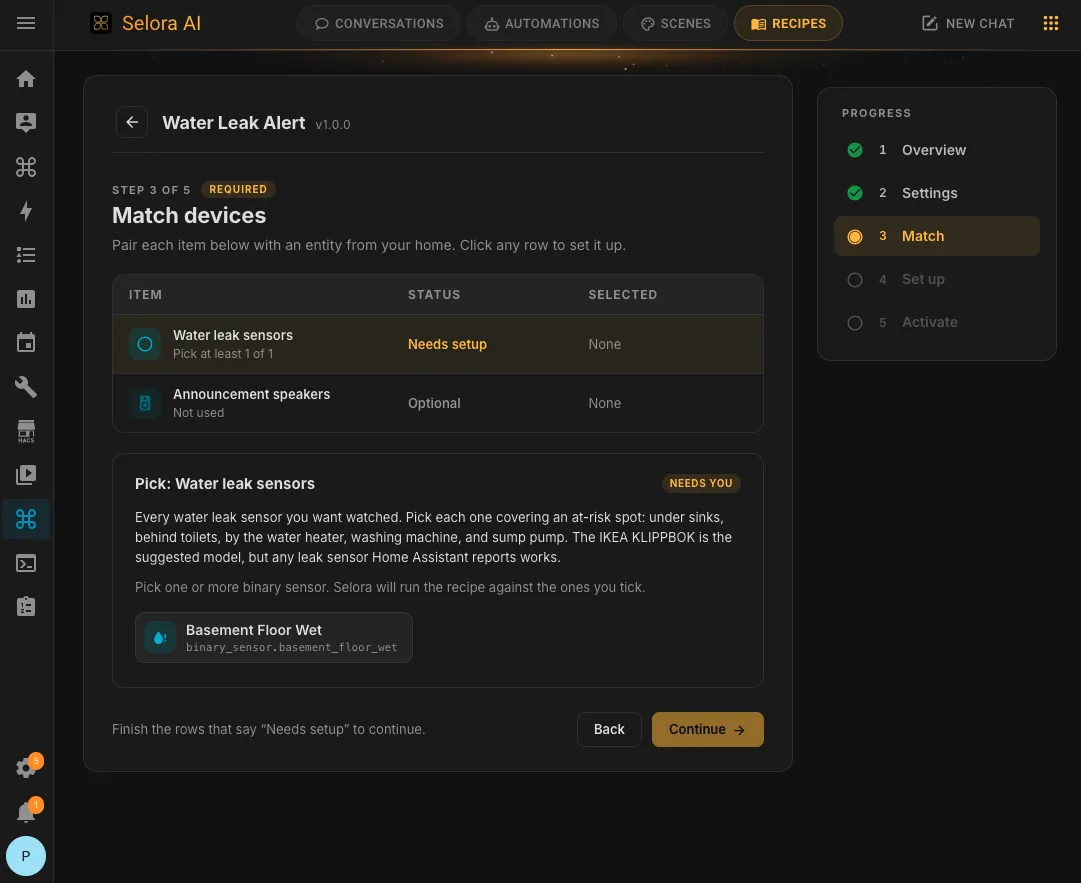Screen dimensions: 1081x883
Task: Open History bar chart sidebar icon
Action: [26, 299]
